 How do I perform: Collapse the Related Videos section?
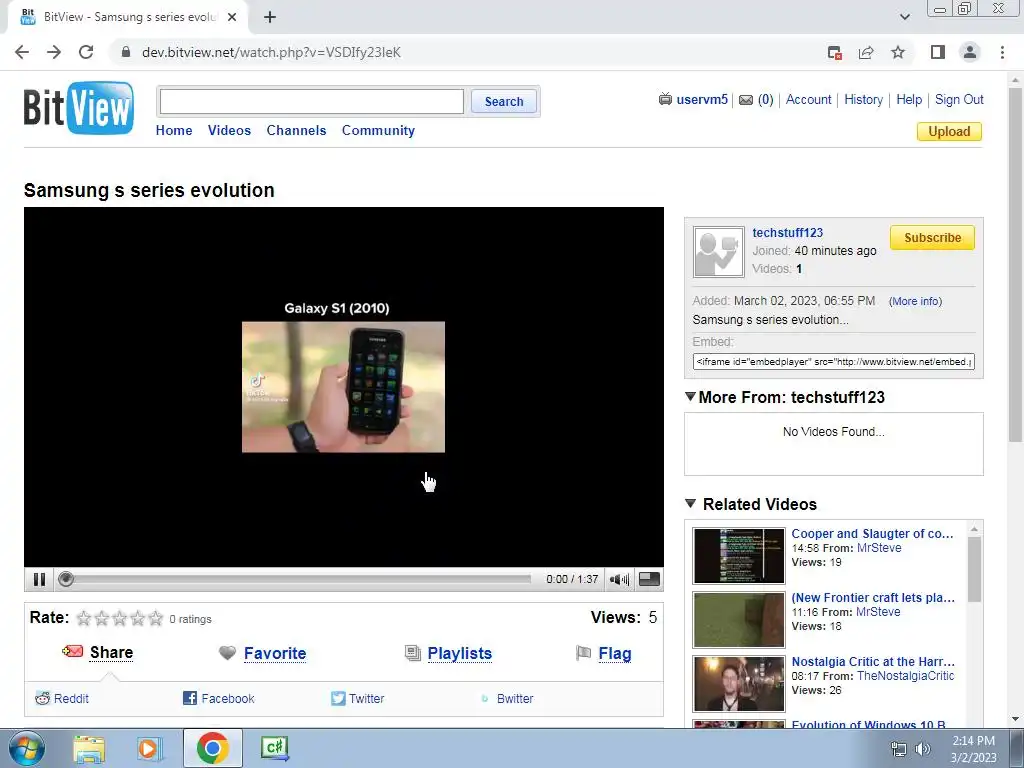[690, 503]
